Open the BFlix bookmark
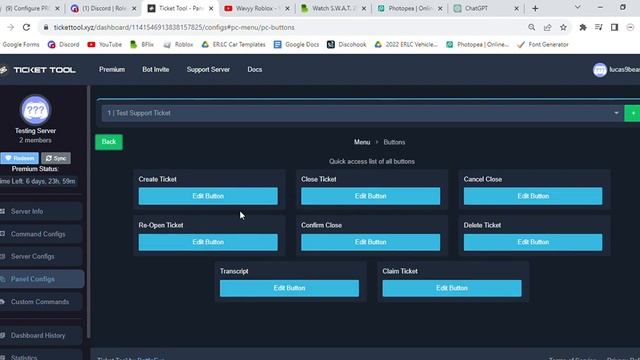Viewport: 640px width, 360px height. click(x=142, y=44)
